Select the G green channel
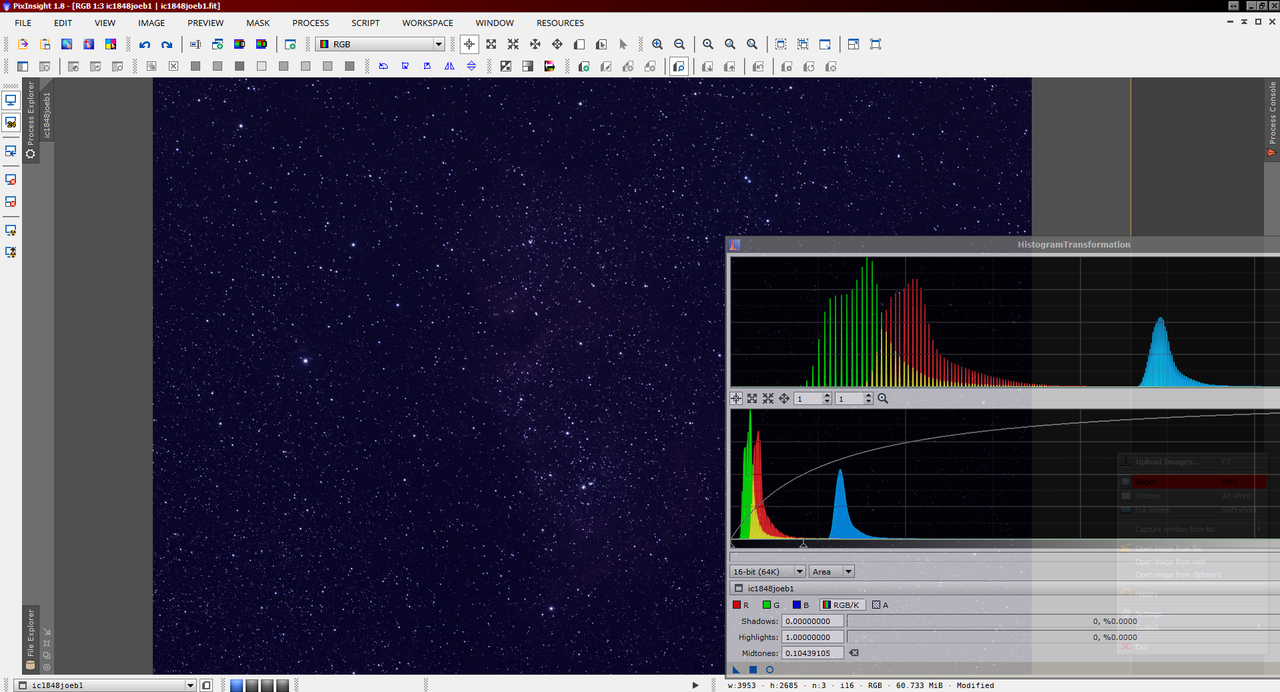1280x692 pixels. click(771, 605)
